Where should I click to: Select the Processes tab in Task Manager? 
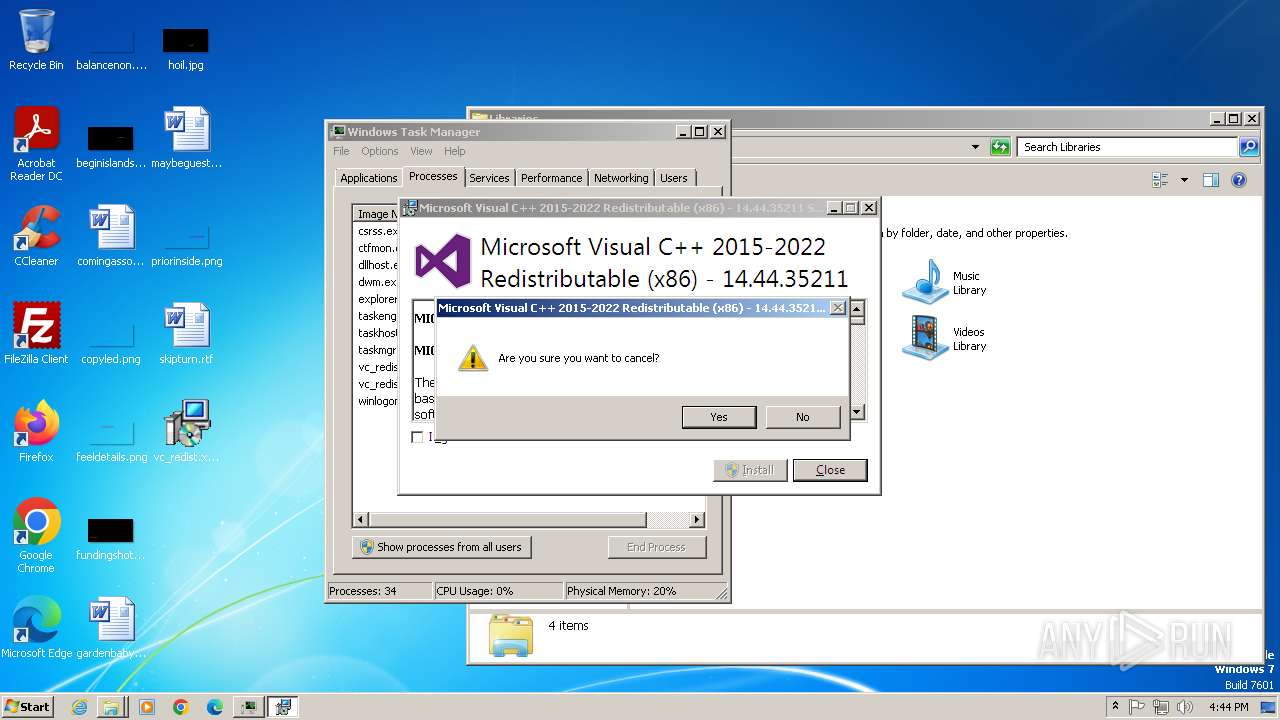pyautogui.click(x=433, y=176)
